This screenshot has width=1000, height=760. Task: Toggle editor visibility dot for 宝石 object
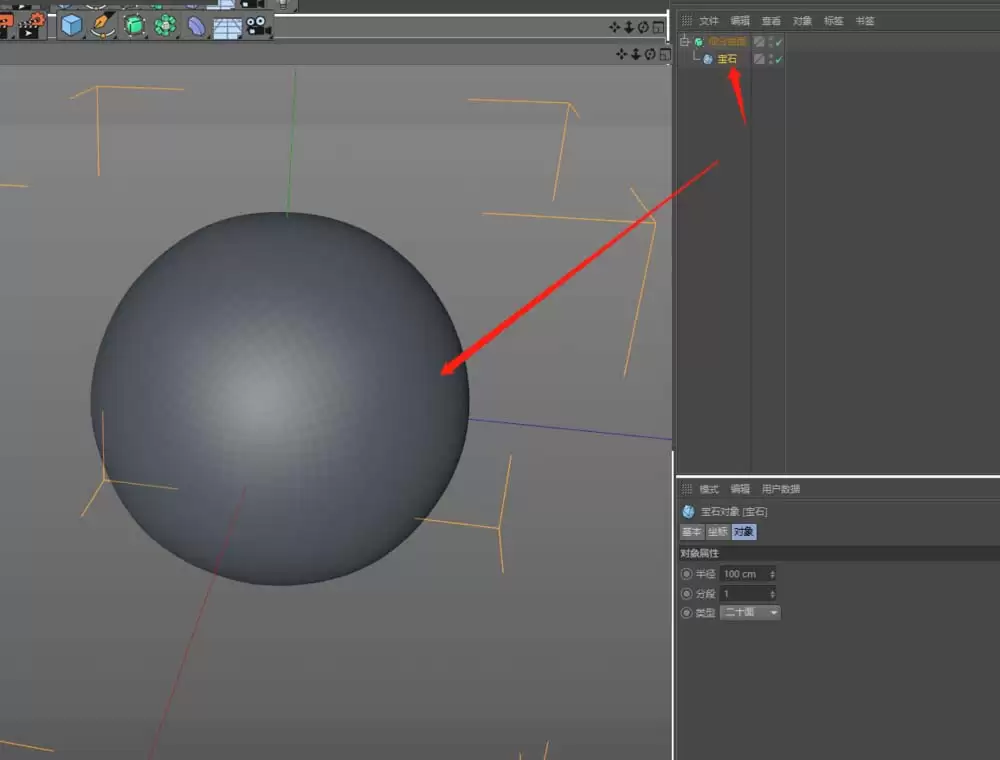770,56
